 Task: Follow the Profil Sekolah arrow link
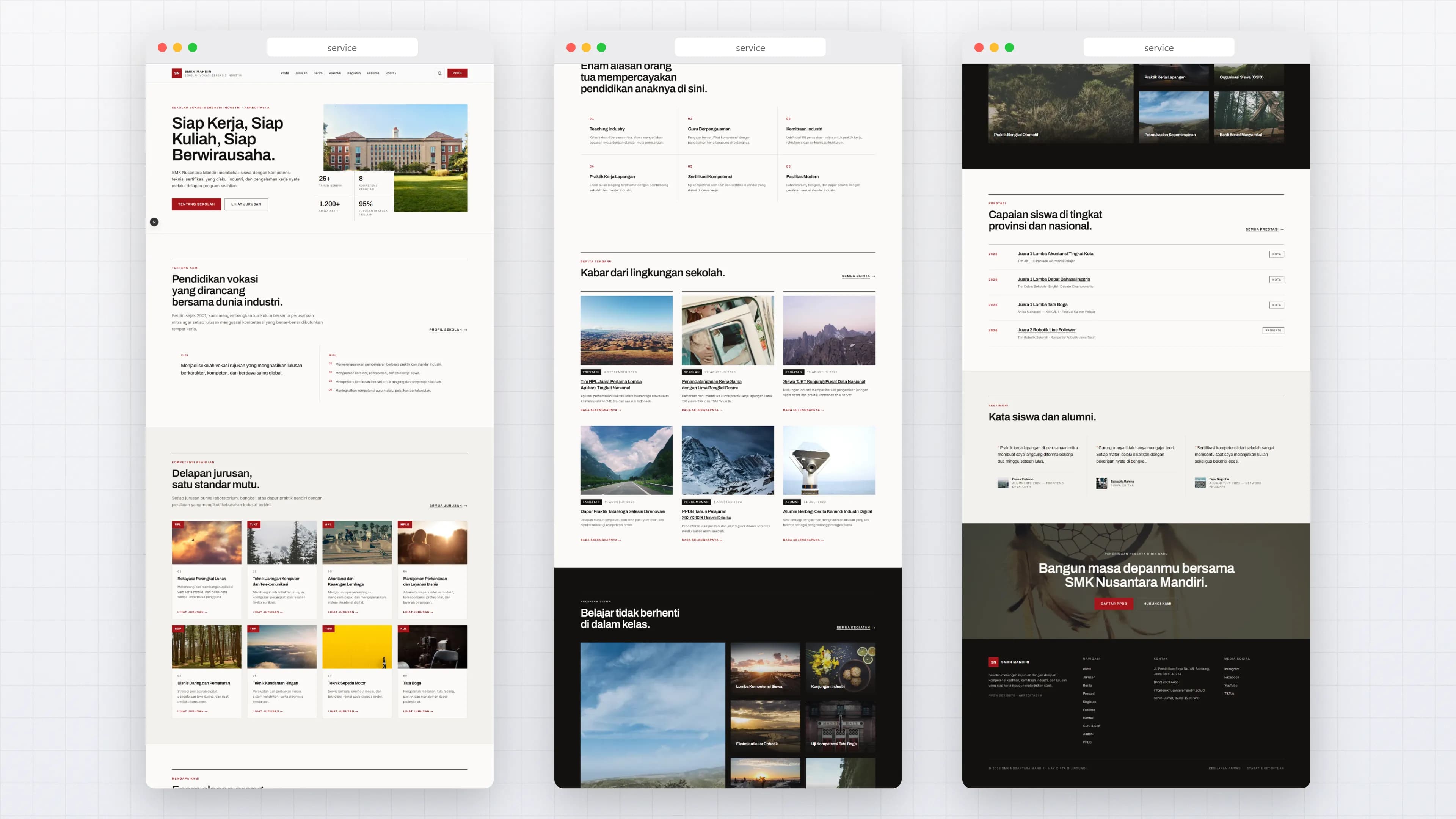pos(448,329)
